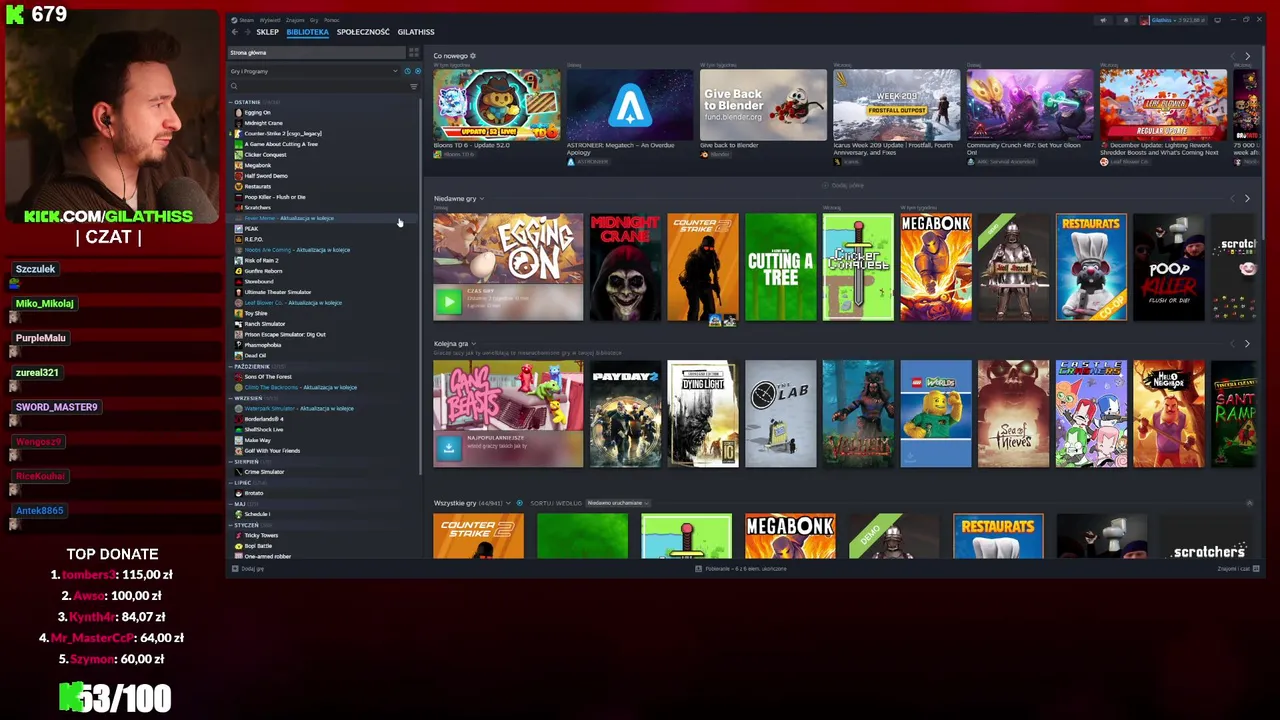Open the announcements megaphone icon
Viewport: 1280px width, 720px height.
click(x=1103, y=20)
